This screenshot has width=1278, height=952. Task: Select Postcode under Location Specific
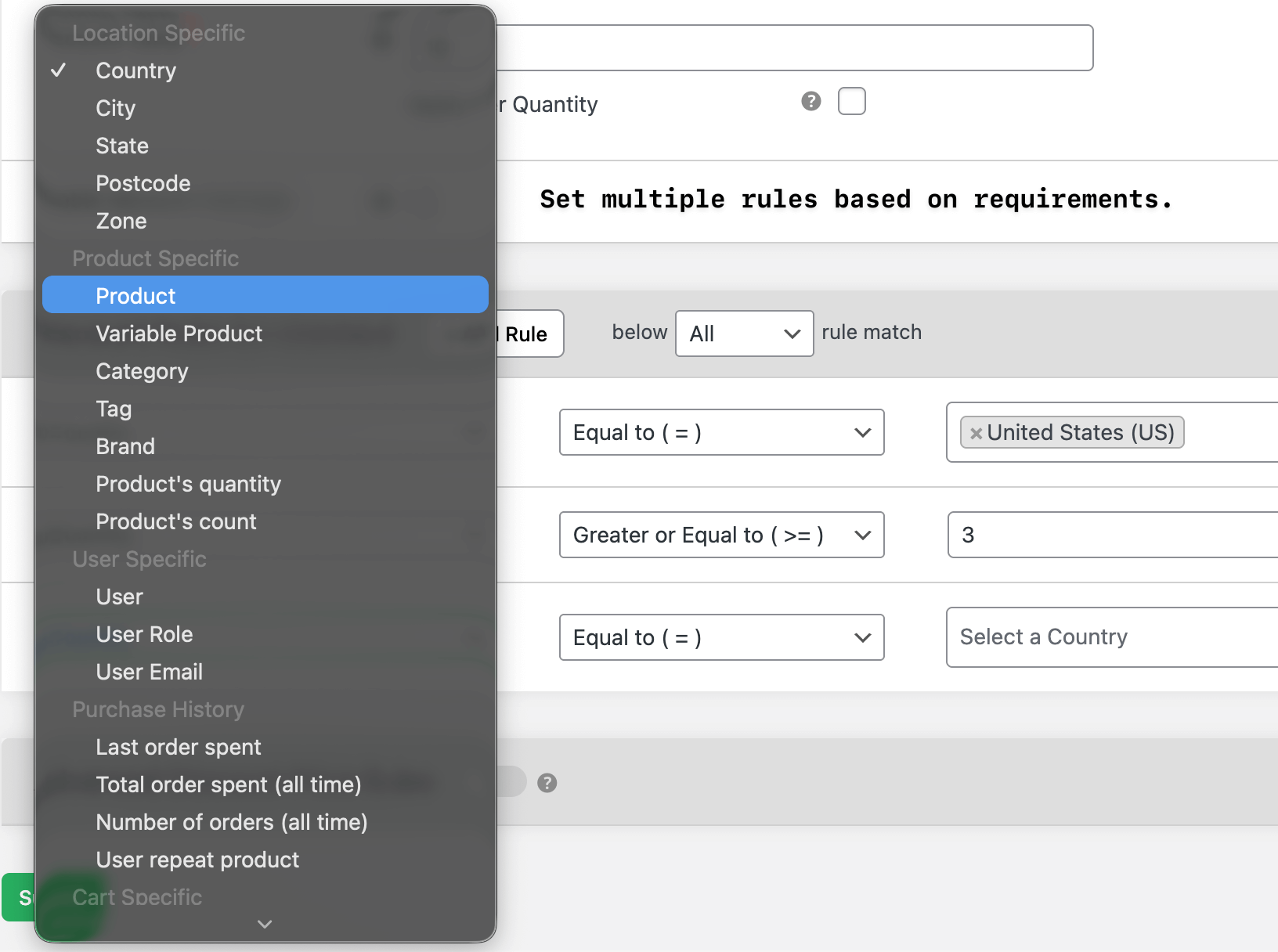click(x=143, y=183)
